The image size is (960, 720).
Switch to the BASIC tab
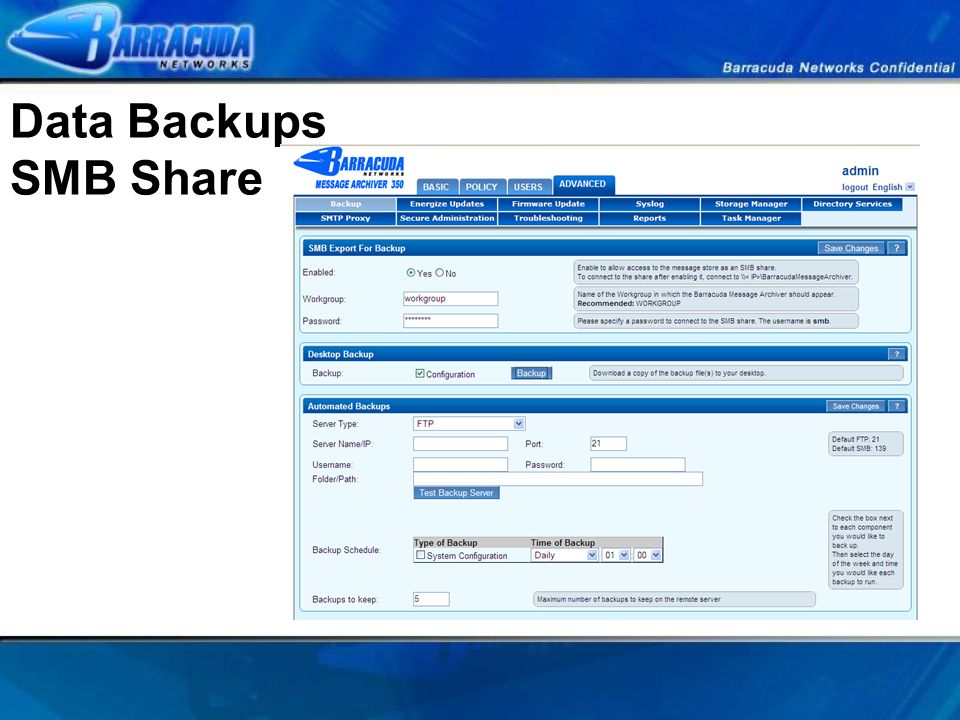pos(437,187)
